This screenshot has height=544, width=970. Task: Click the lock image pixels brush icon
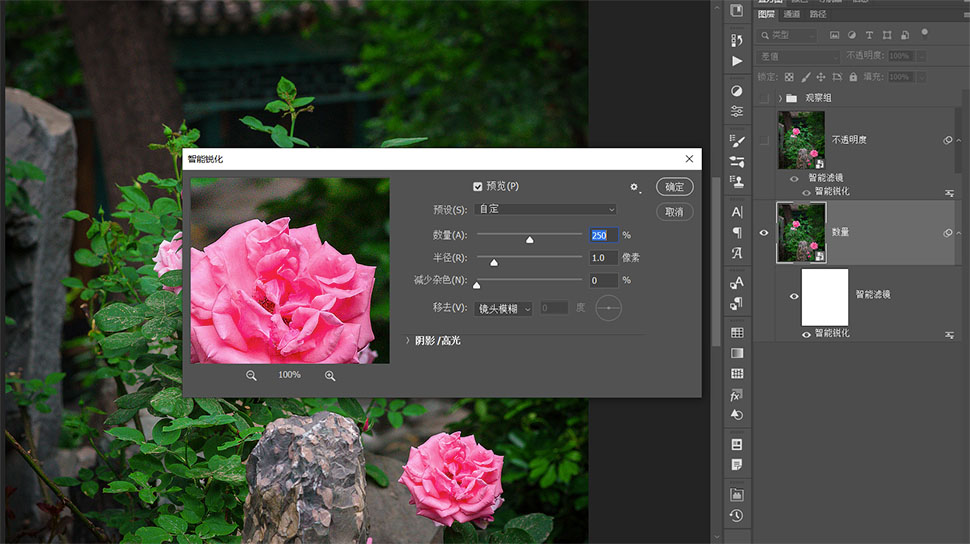click(805, 77)
